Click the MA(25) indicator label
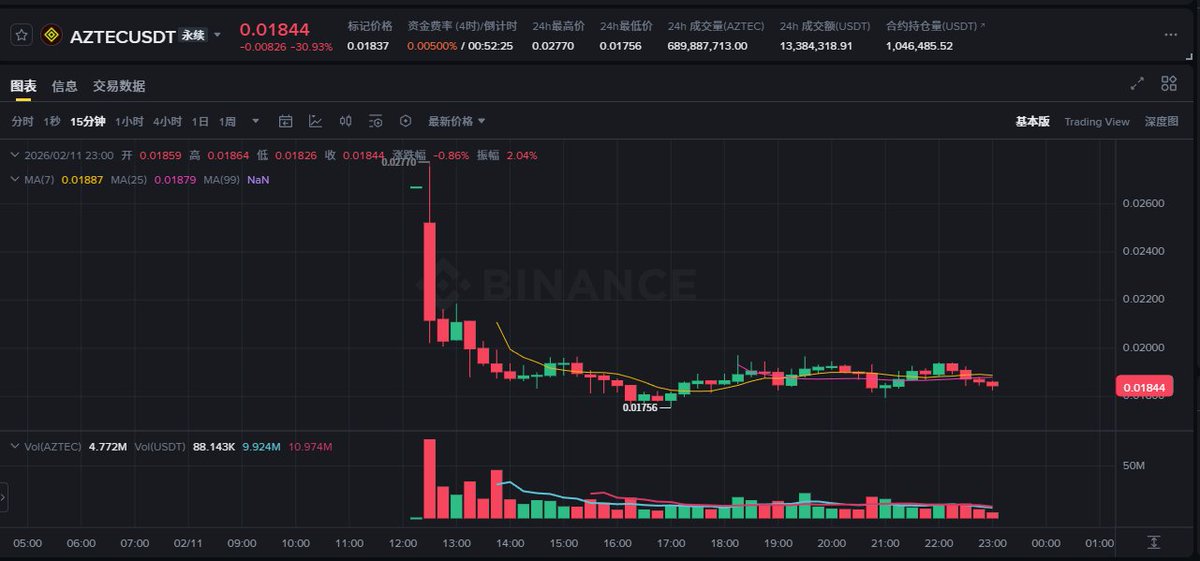Image resolution: width=1200 pixels, height=561 pixels. pos(130,180)
